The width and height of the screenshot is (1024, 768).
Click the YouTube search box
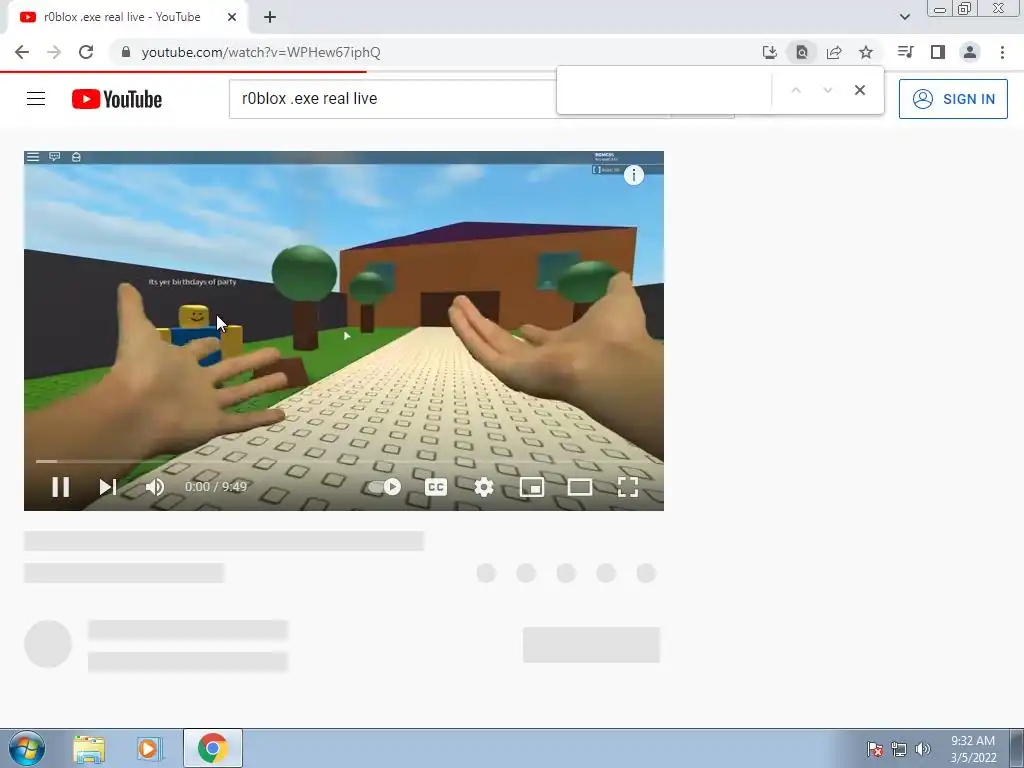392,99
